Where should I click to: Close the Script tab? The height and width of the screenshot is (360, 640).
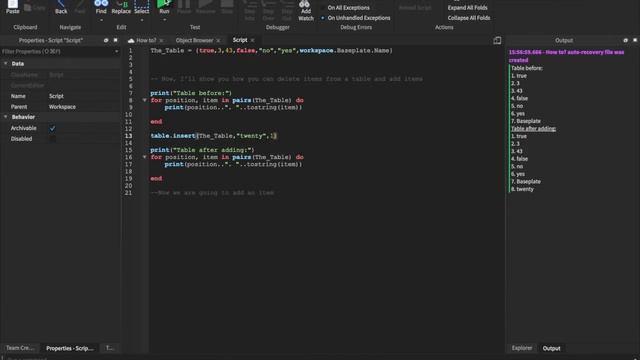252,40
